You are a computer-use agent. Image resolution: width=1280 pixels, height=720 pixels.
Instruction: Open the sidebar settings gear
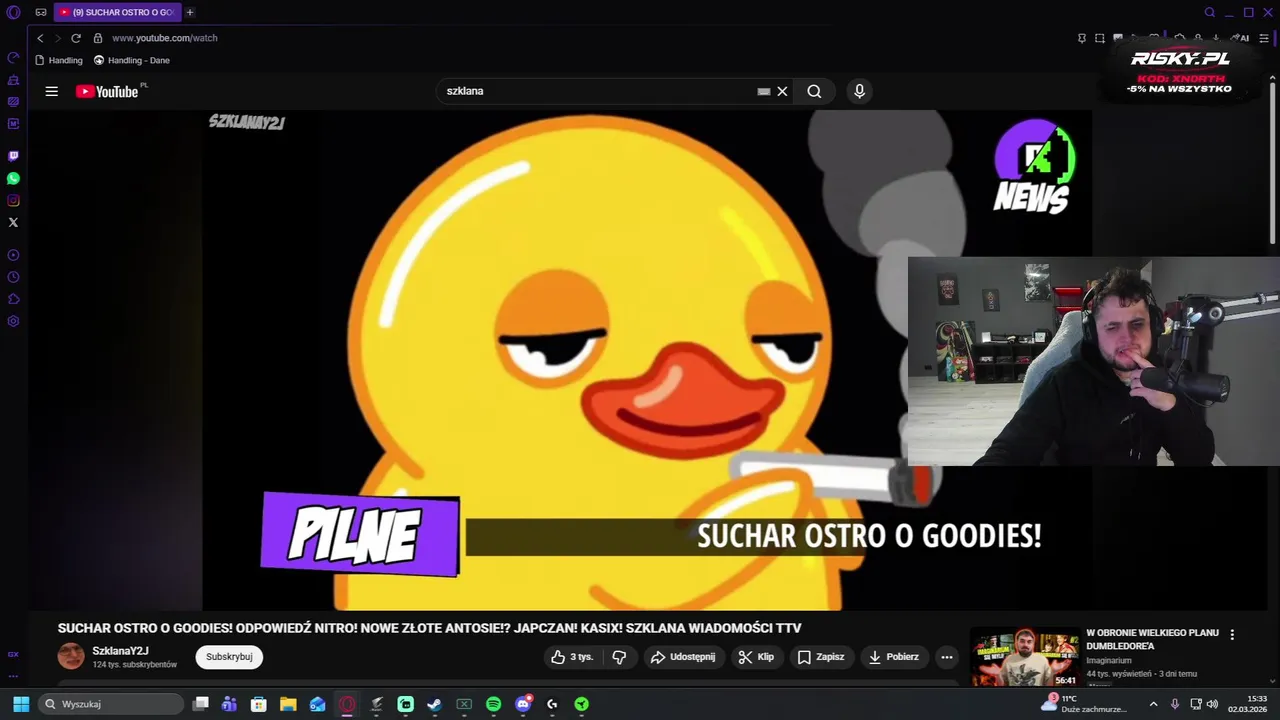click(x=13, y=321)
